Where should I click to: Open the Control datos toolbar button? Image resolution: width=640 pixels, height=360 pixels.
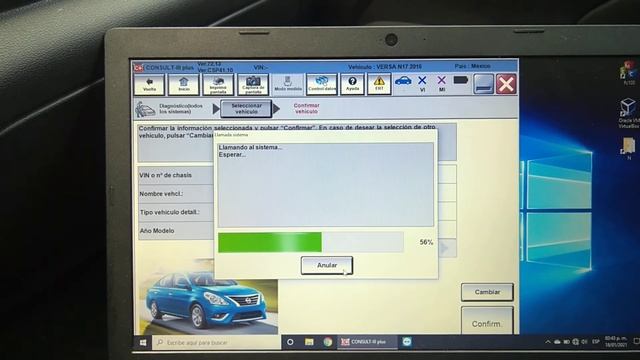coord(322,84)
